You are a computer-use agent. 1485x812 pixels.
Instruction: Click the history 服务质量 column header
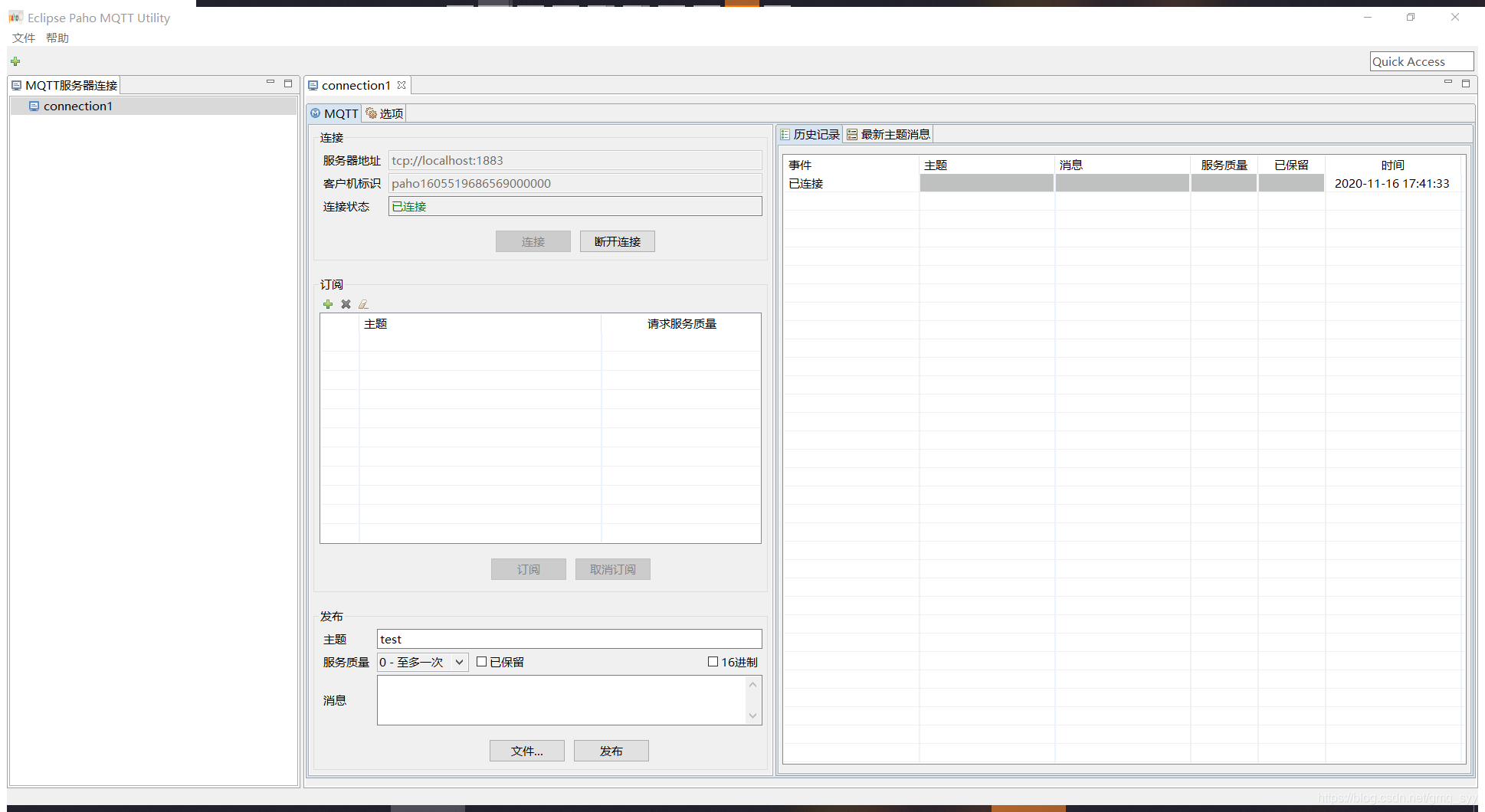pos(1224,165)
